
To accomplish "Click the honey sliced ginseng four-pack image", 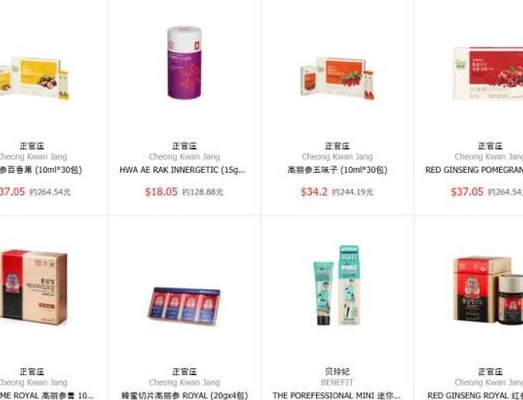I will pyautogui.click(x=184, y=306).
